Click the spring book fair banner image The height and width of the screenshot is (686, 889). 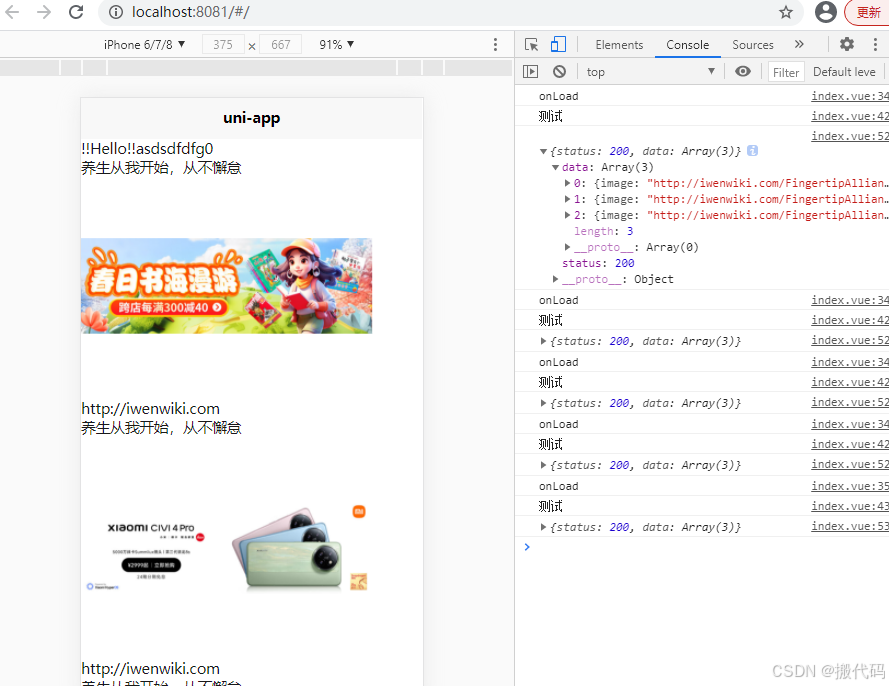pyautogui.click(x=226, y=286)
